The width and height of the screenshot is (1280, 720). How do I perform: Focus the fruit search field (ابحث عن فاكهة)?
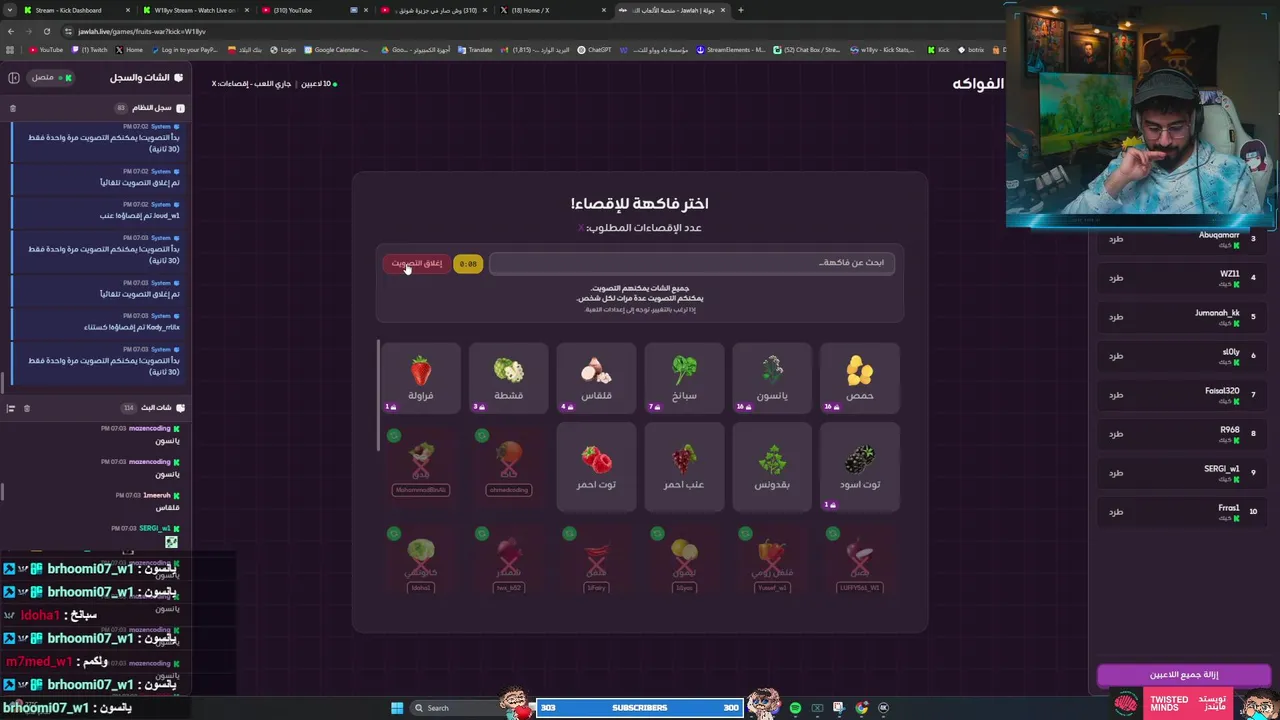click(692, 263)
